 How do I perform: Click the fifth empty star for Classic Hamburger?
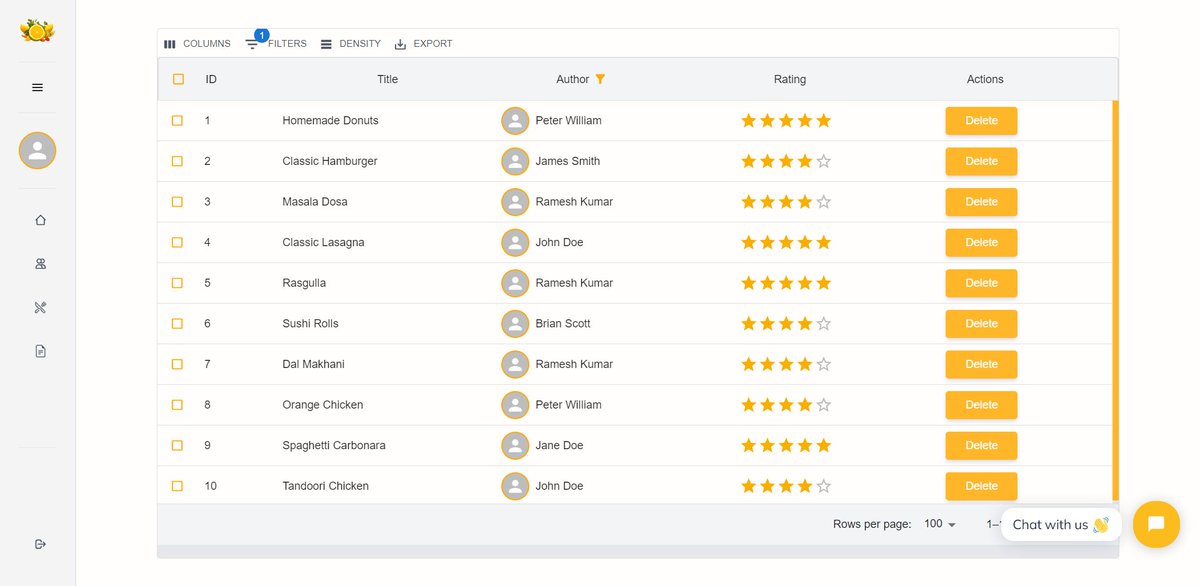(824, 161)
